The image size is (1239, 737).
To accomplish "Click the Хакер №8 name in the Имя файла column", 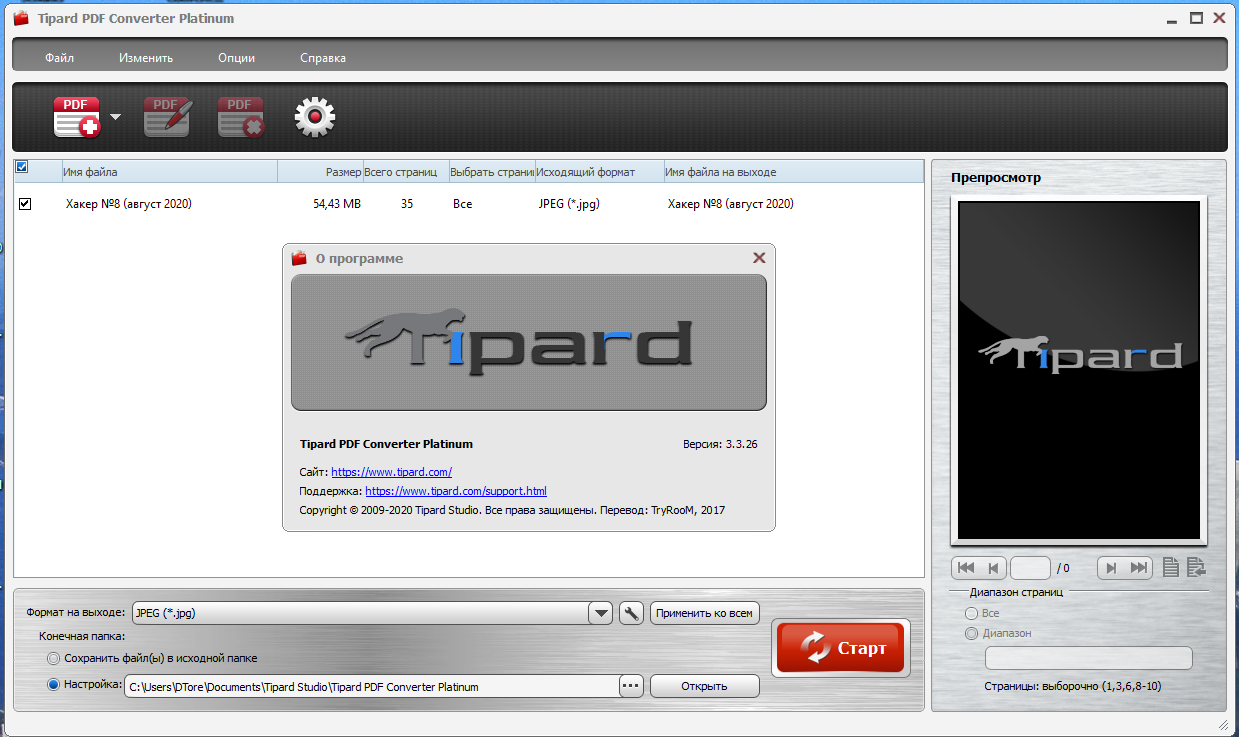I will pyautogui.click(x=128, y=204).
